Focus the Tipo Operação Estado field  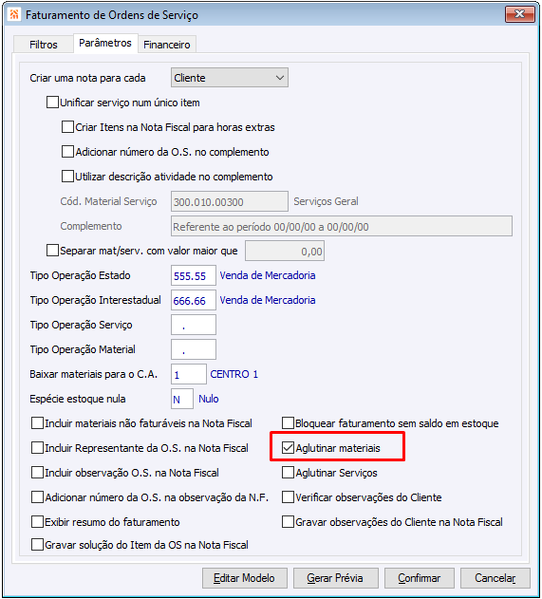click(x=194, y=275)
